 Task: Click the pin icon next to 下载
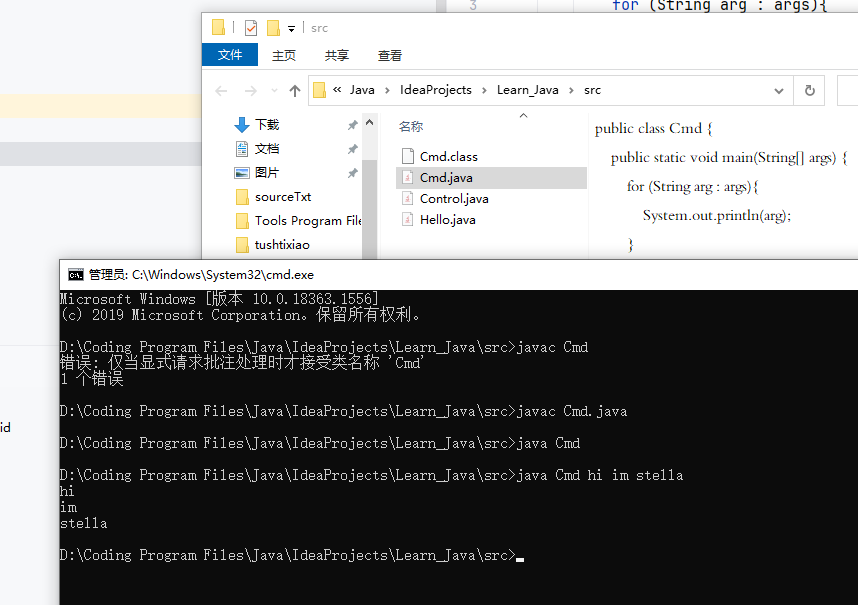coord(352,125)
